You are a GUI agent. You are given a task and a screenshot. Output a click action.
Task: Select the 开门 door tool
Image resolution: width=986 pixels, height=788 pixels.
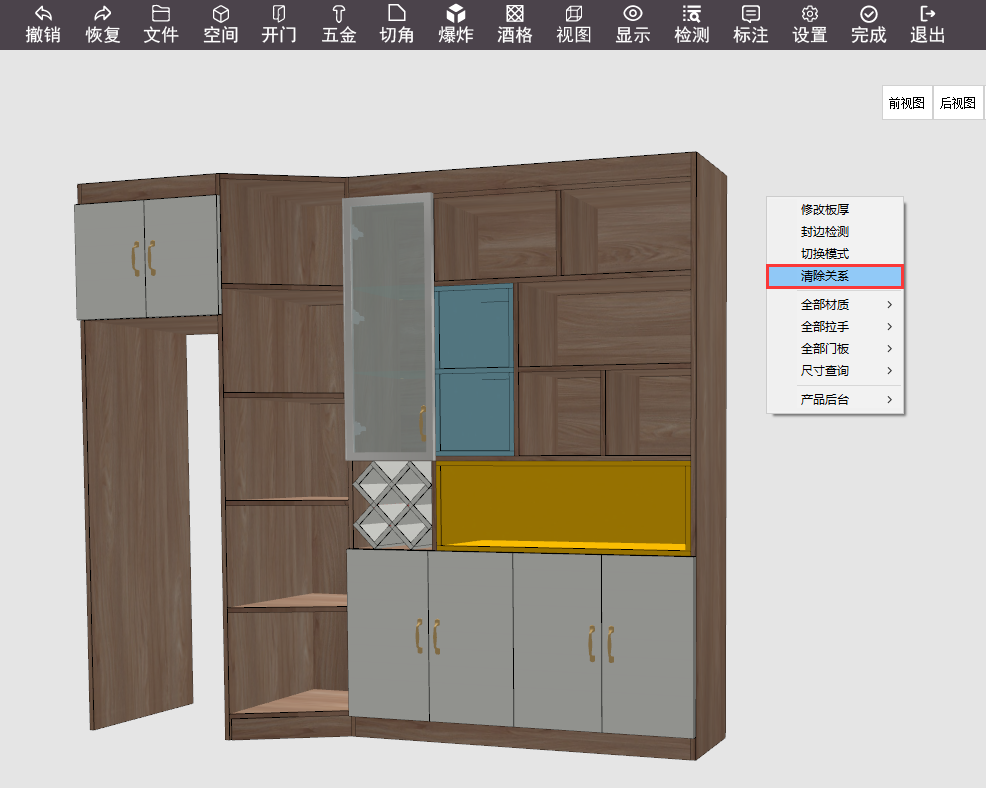tap(279, 25)
